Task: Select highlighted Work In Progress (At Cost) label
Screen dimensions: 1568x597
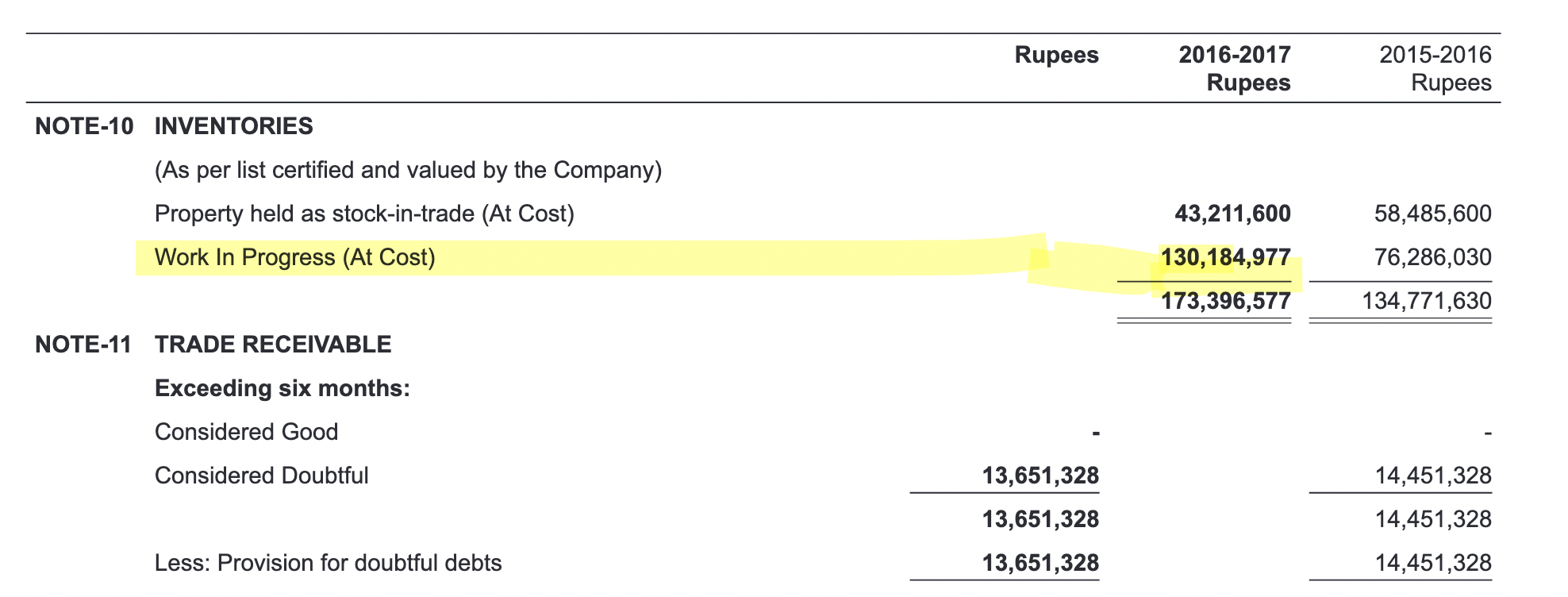Action: [x=295, y=257]
